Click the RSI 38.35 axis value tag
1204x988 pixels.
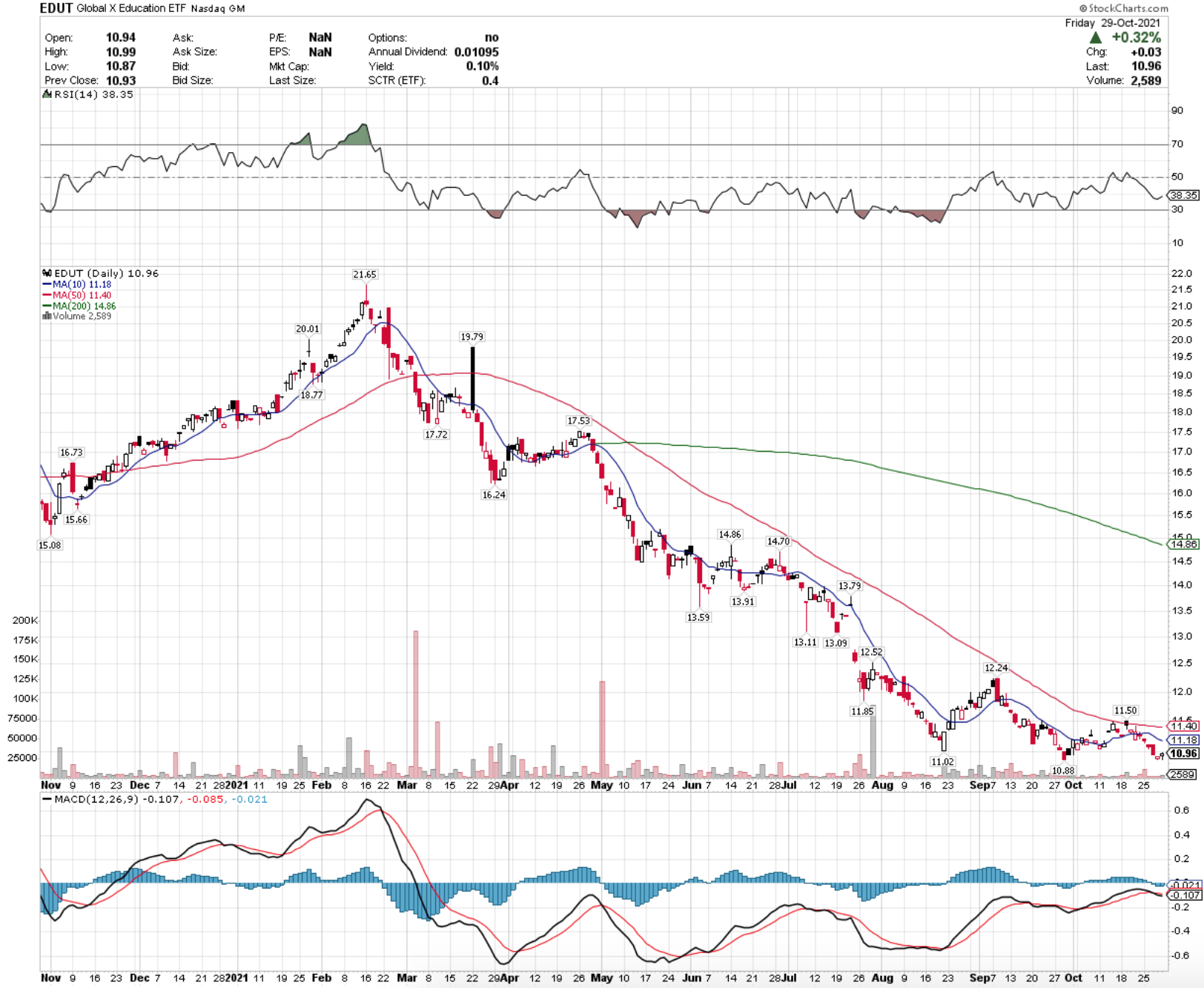tap(1183, 195)
